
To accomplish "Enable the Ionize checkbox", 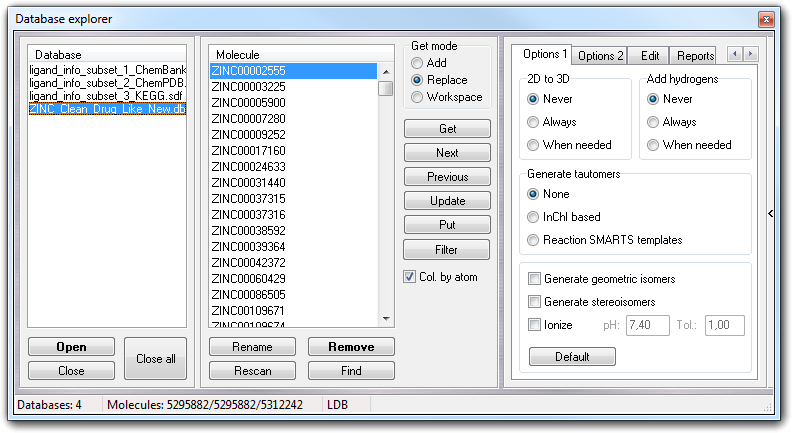I will click(x=535, y=325).
